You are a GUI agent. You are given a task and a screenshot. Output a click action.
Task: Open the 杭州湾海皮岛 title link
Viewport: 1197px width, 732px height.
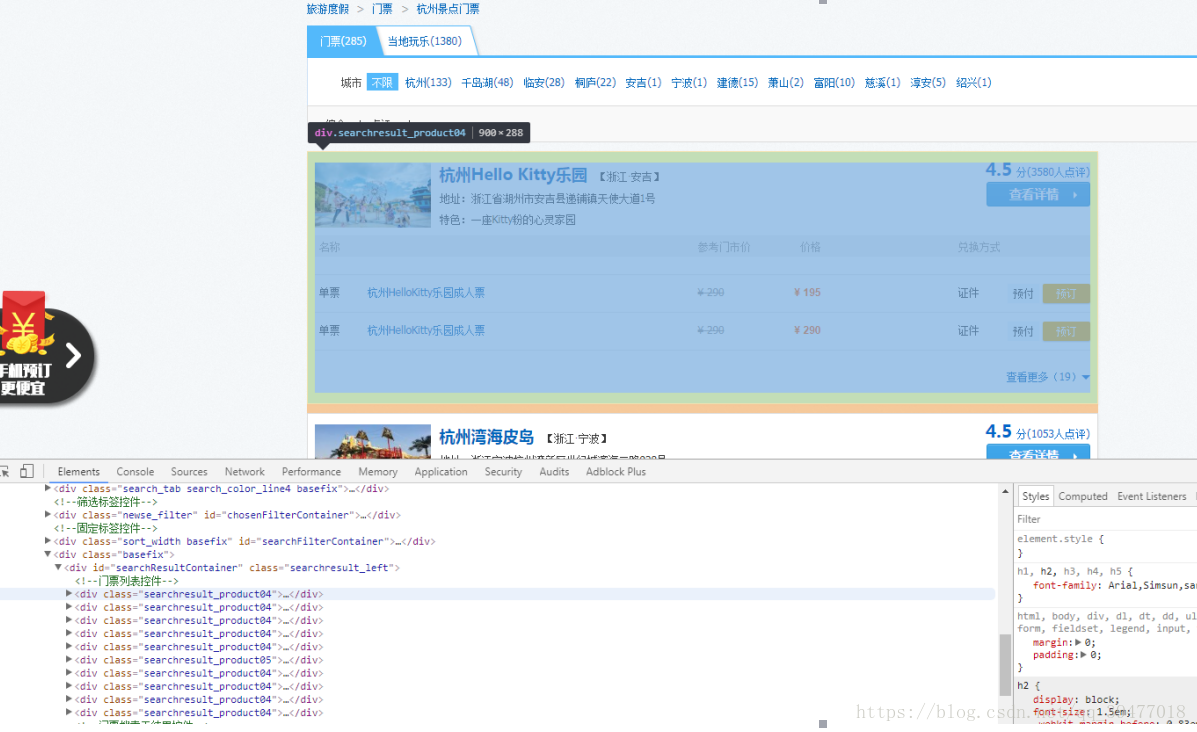486,437
